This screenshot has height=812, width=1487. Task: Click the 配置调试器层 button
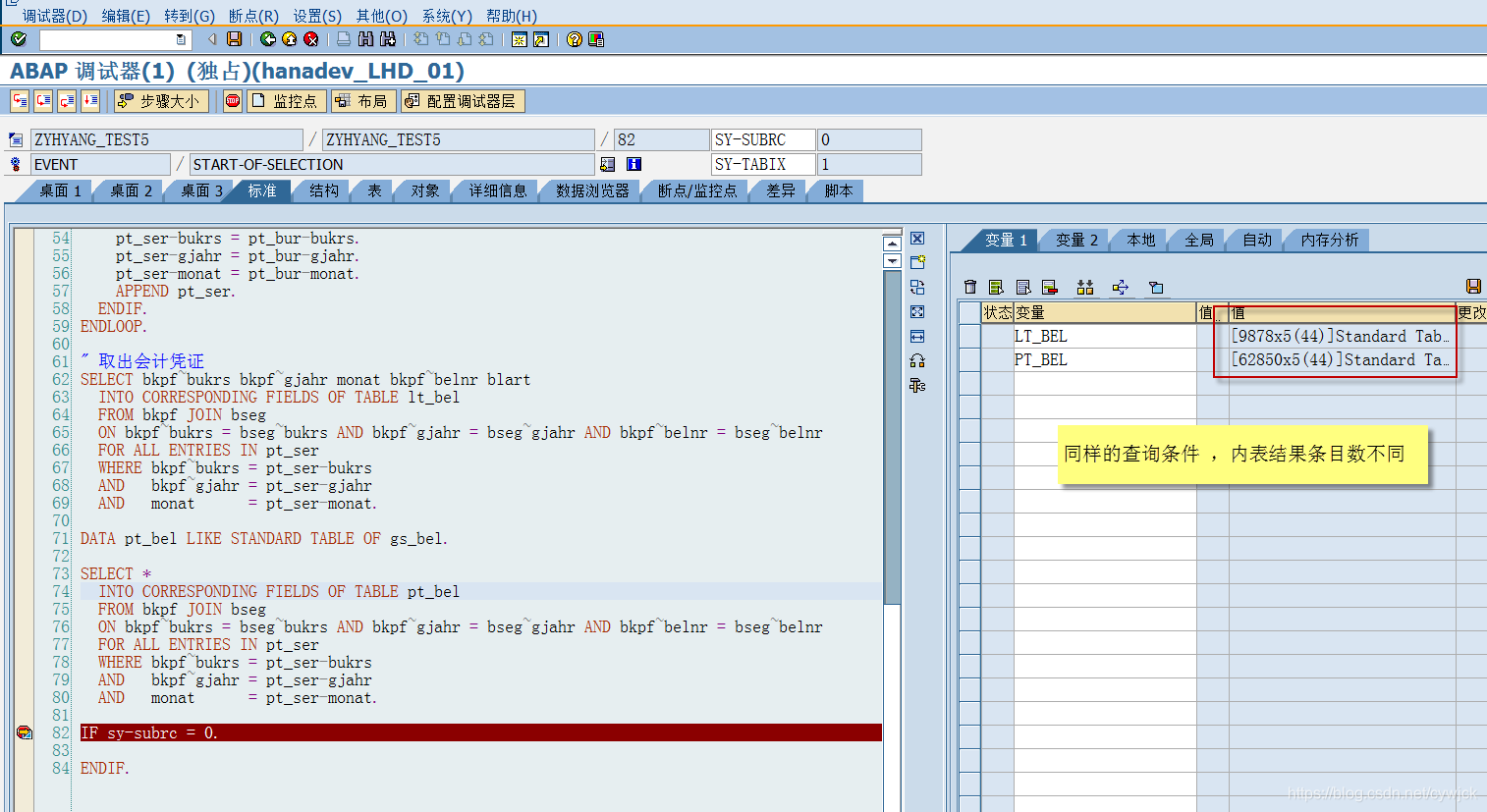pos(464,100)
